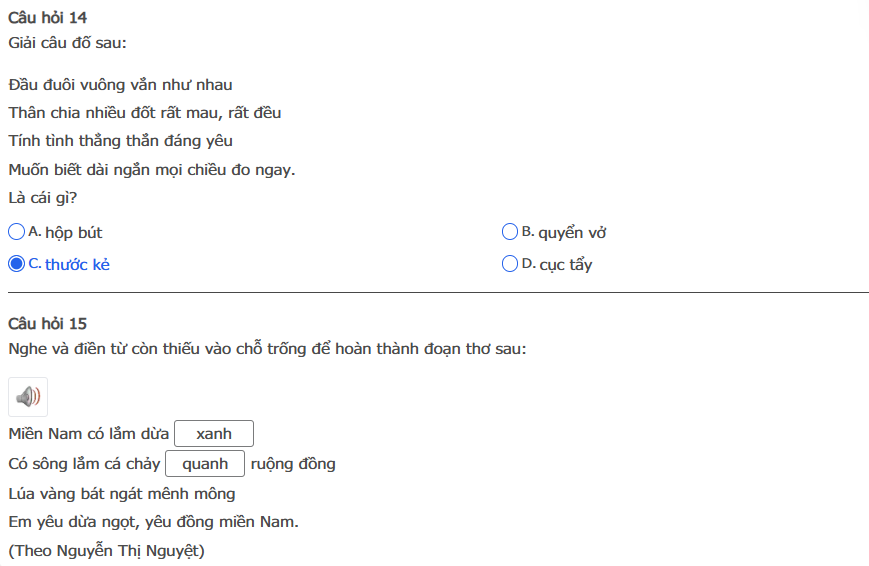Click the text 'Miền Nam có lắm dừa'
This screenshot has width=869, height=566.
tap(88, 434)
